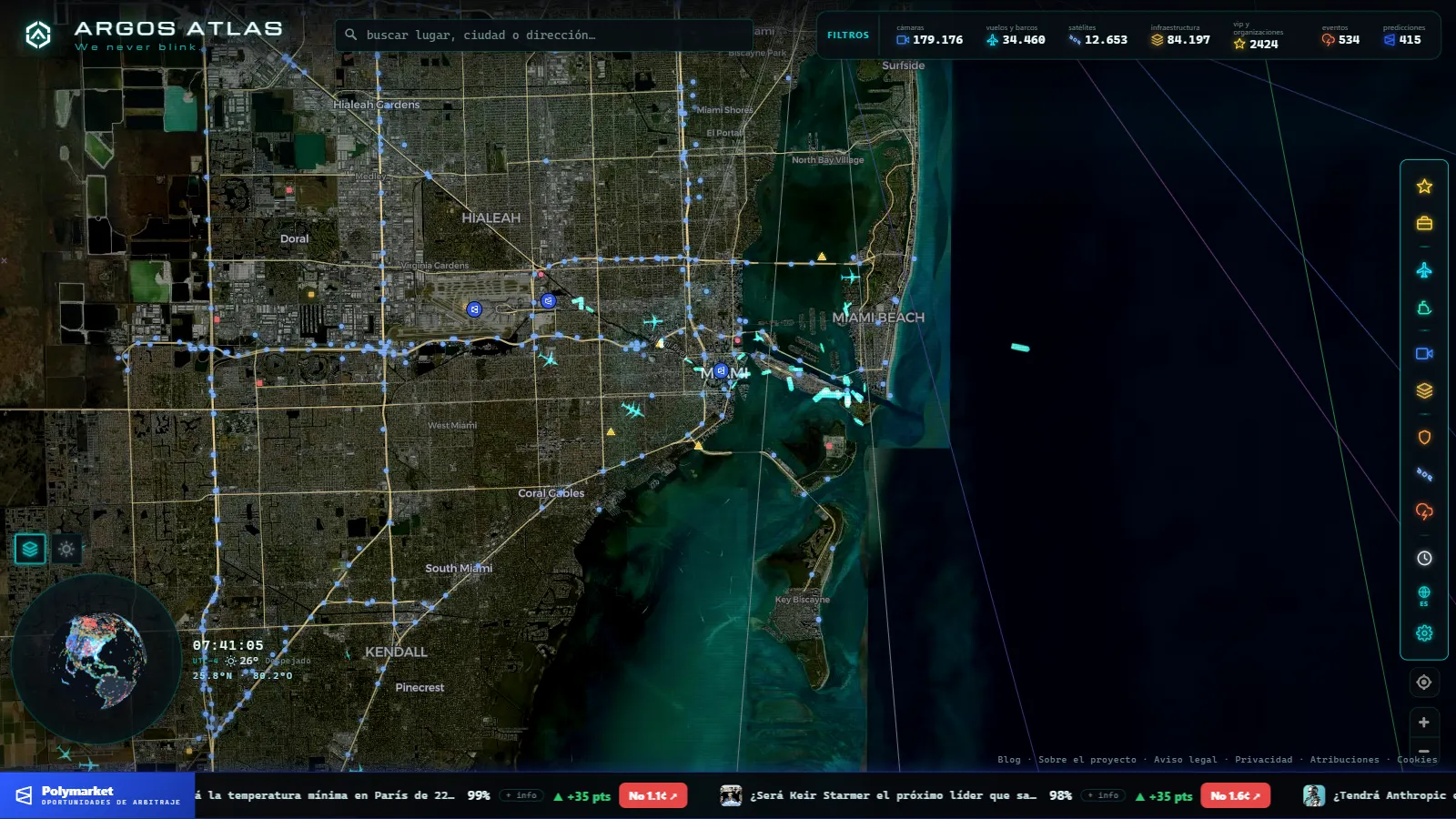Image resolution: width=1456 pixels, height=819 pixels.
Task: Click info badge next to 98% prediction
Action: 1103,795
